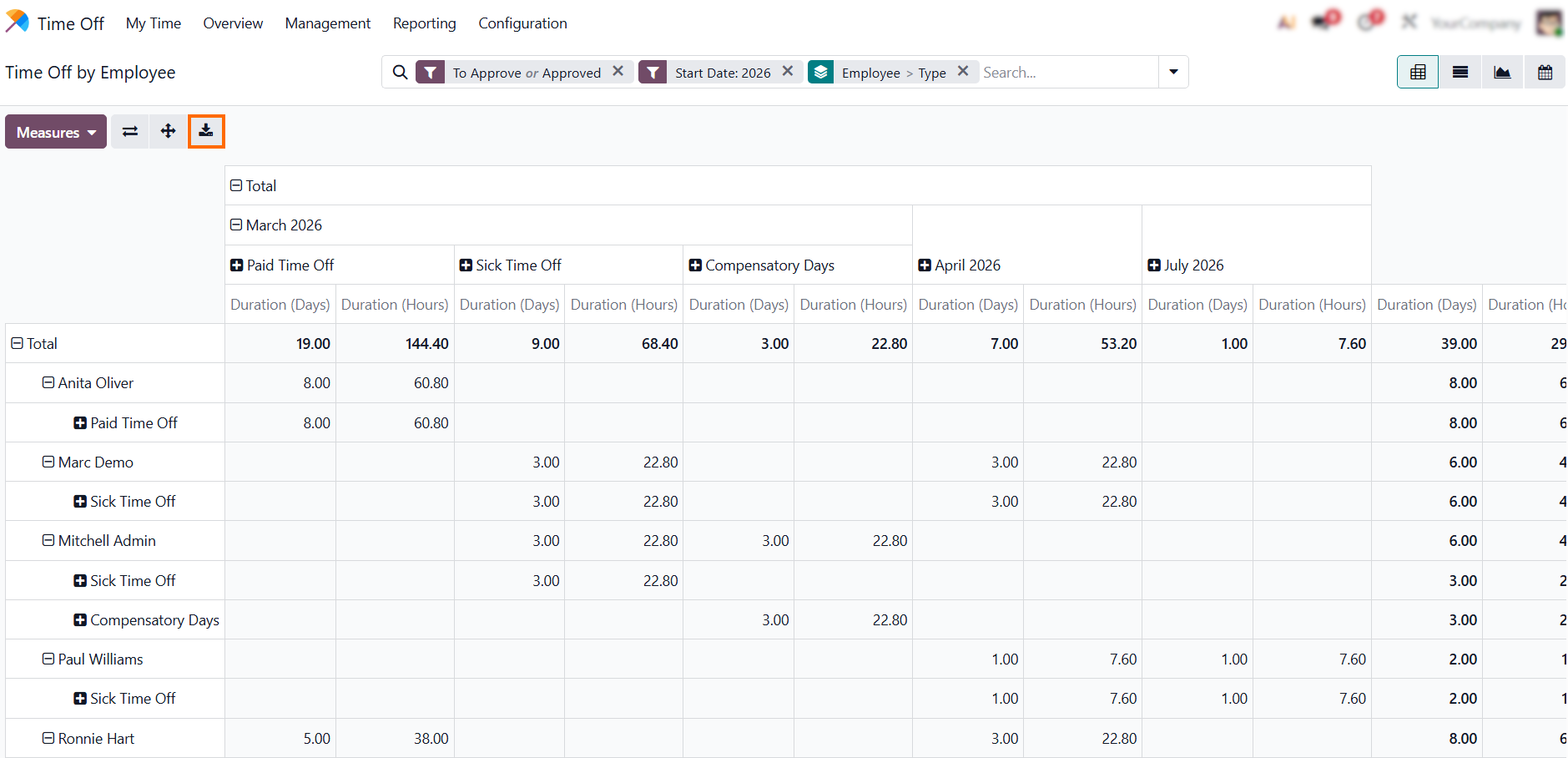Remove the Employee > Type grouping

[962, 72]
